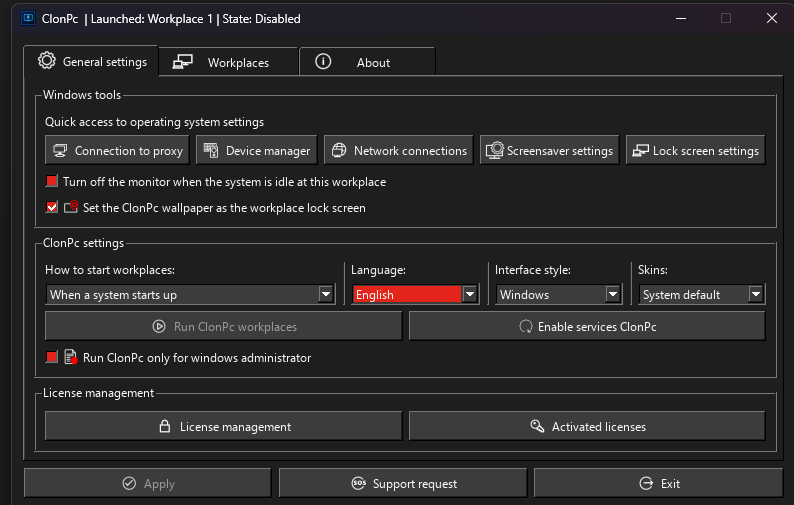
Task: Click the exit arrow icon in Exit button
Action: (x=646, y=483)
